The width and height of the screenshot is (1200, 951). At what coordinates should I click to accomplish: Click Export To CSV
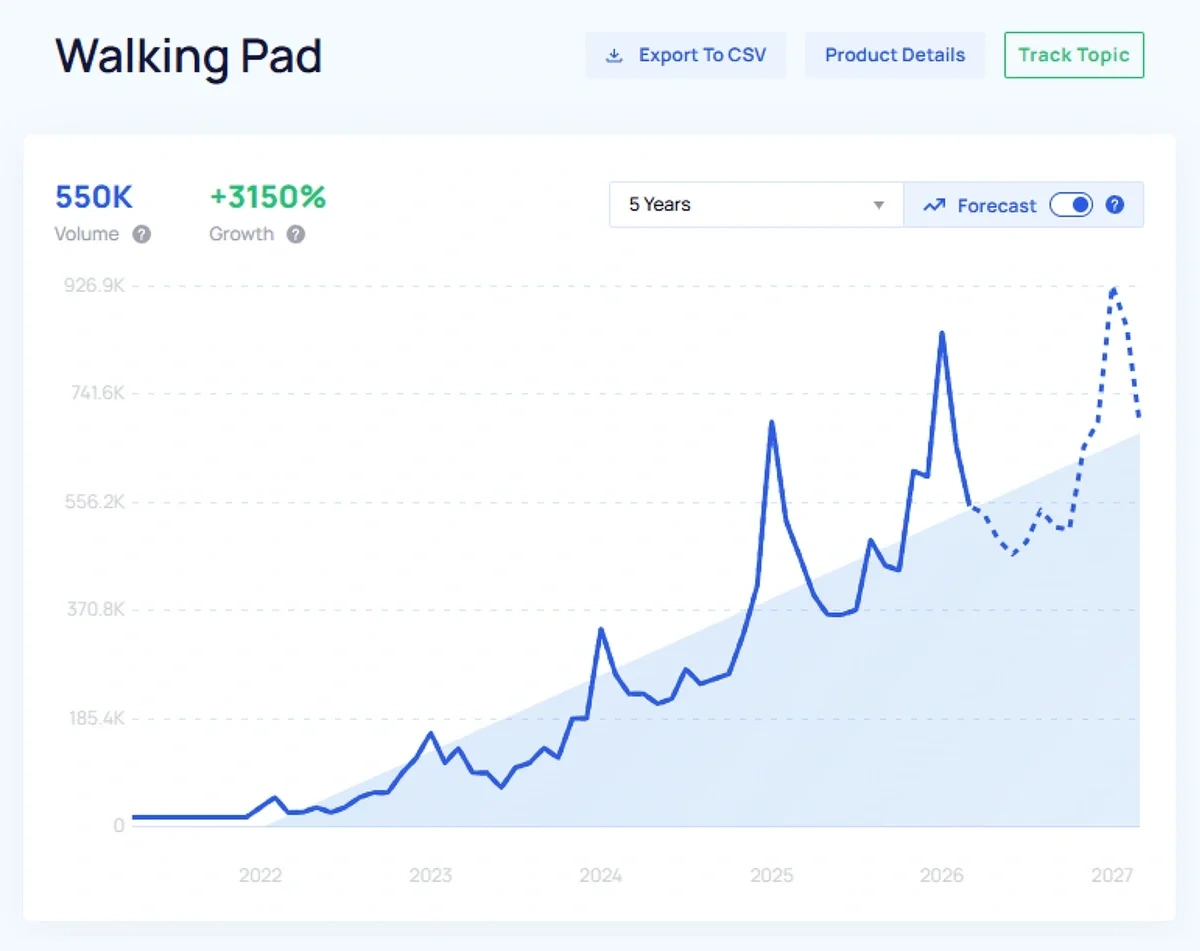coord(685,55)
